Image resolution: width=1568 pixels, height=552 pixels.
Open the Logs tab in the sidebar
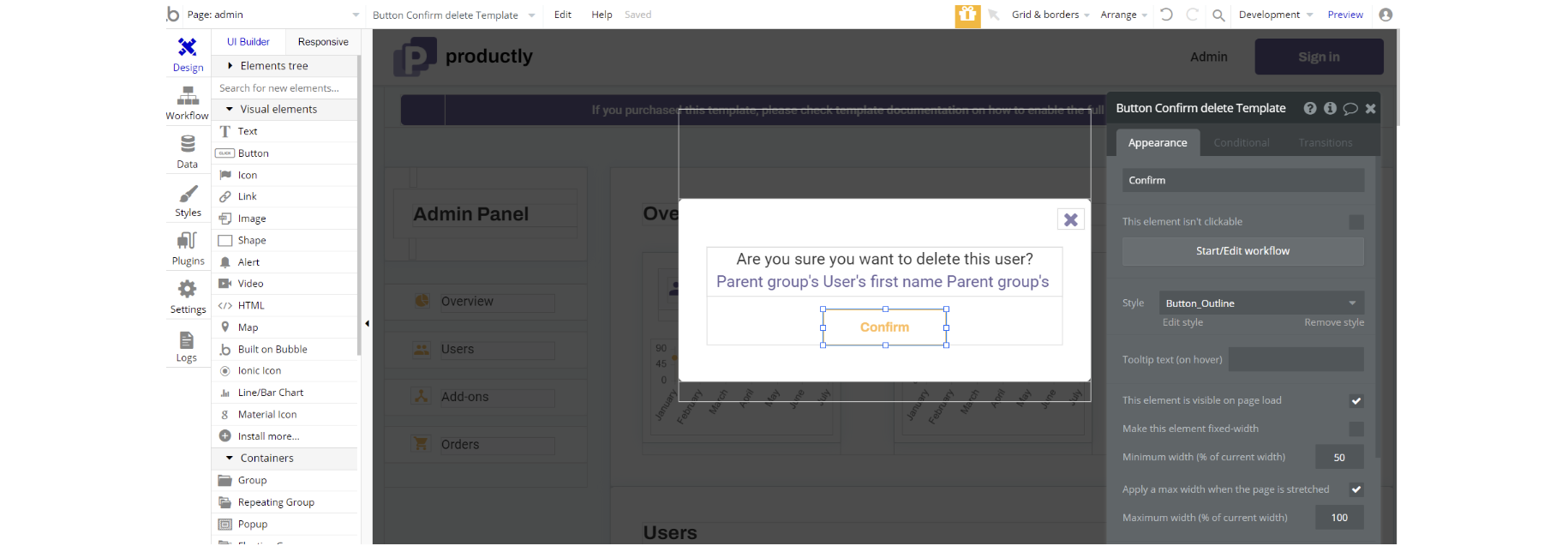coord(188,346)
